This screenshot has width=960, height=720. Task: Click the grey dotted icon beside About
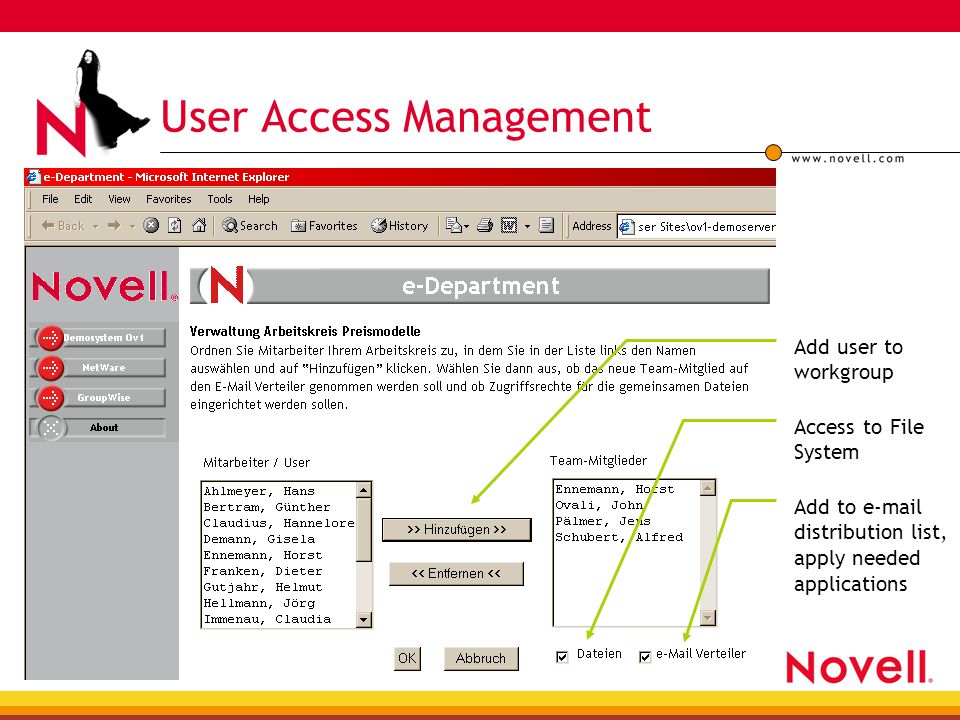[51, 427]
